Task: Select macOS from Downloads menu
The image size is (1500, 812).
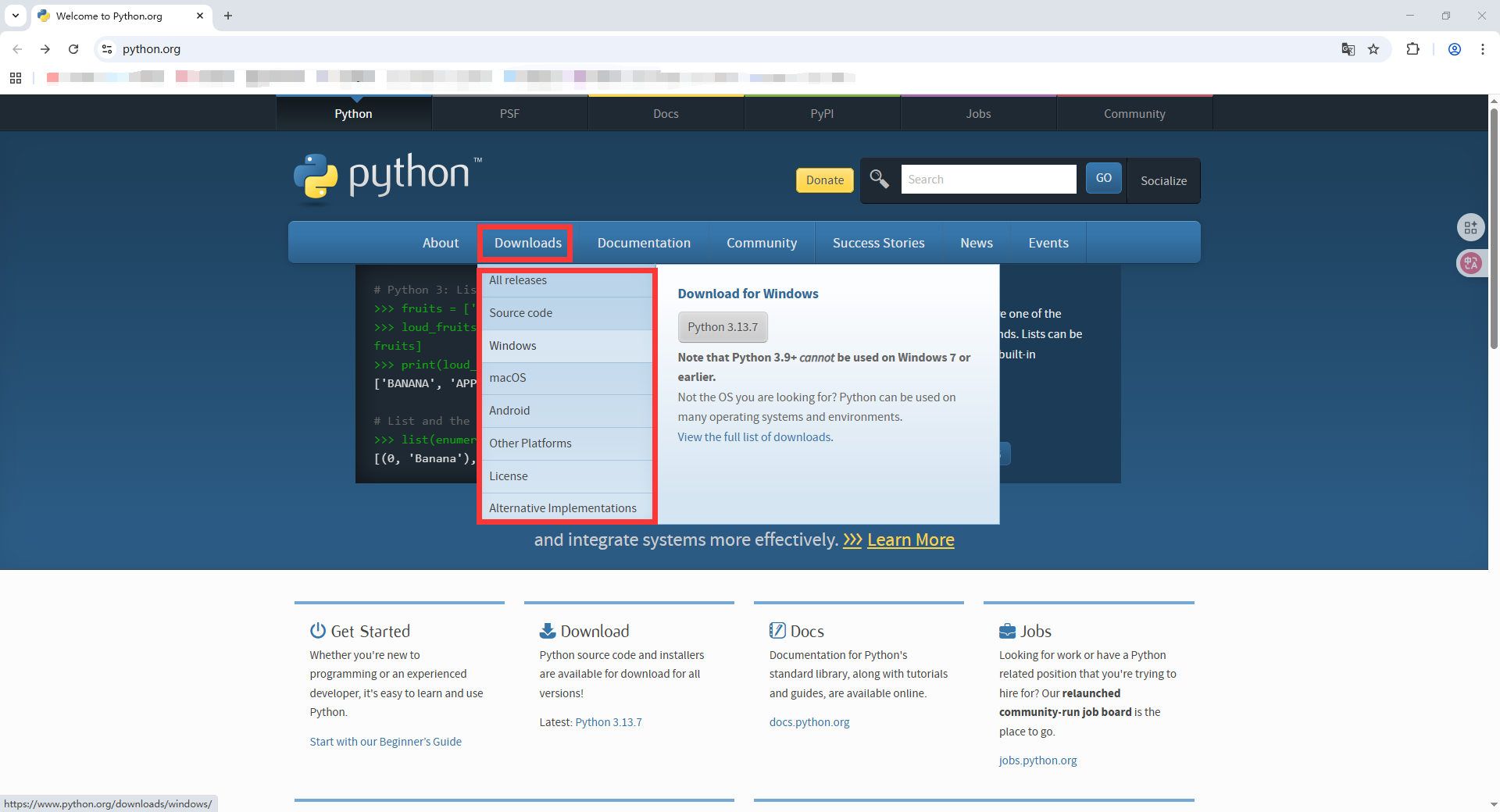Action: tap(567, 378)
